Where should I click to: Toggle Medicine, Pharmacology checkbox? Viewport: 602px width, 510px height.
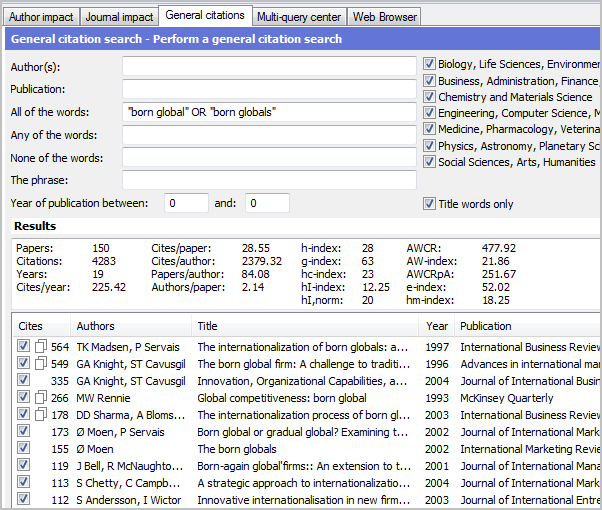(x=429, y=129)
